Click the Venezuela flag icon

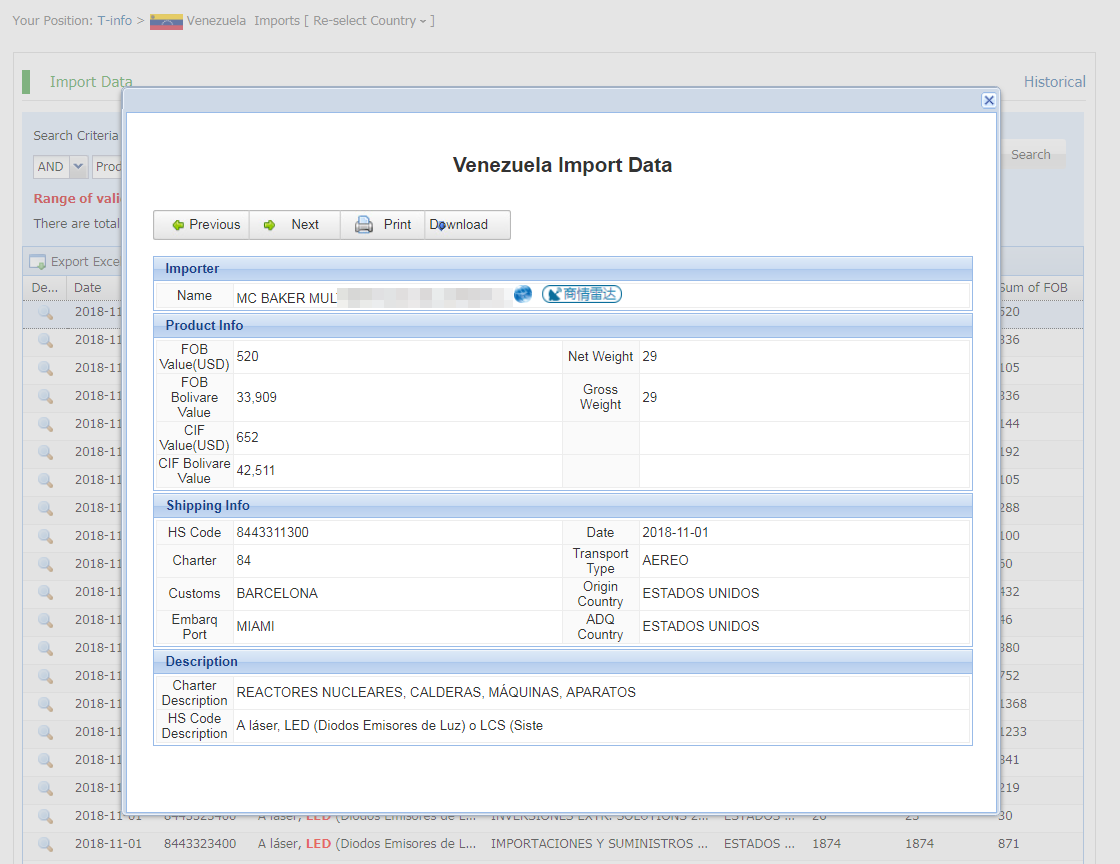pos(166,21)
